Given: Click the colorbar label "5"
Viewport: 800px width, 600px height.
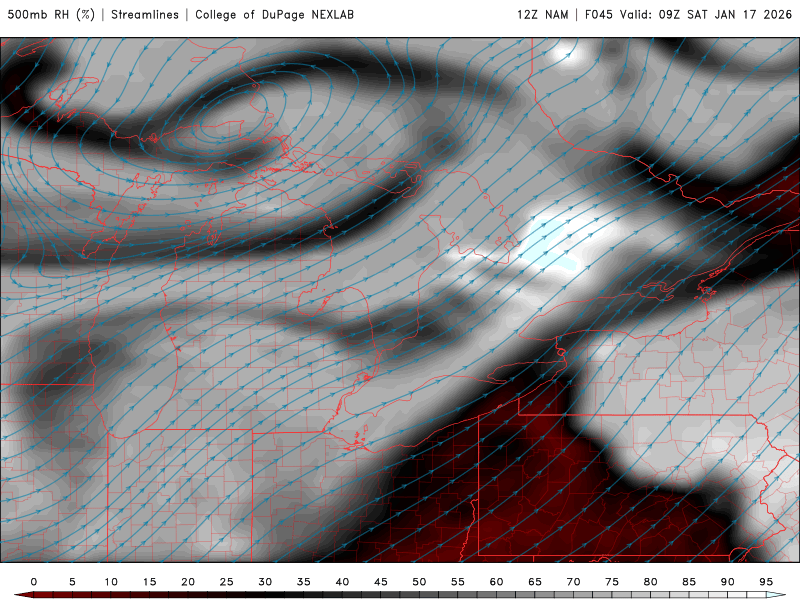Looking at the screenshot, I should pyautogui.click(x=72, y=582).
